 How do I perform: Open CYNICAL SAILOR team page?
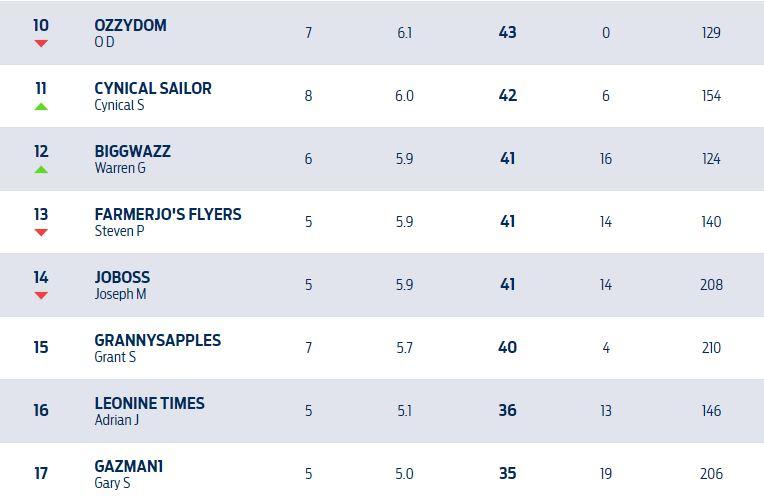[x=153, y=88]
